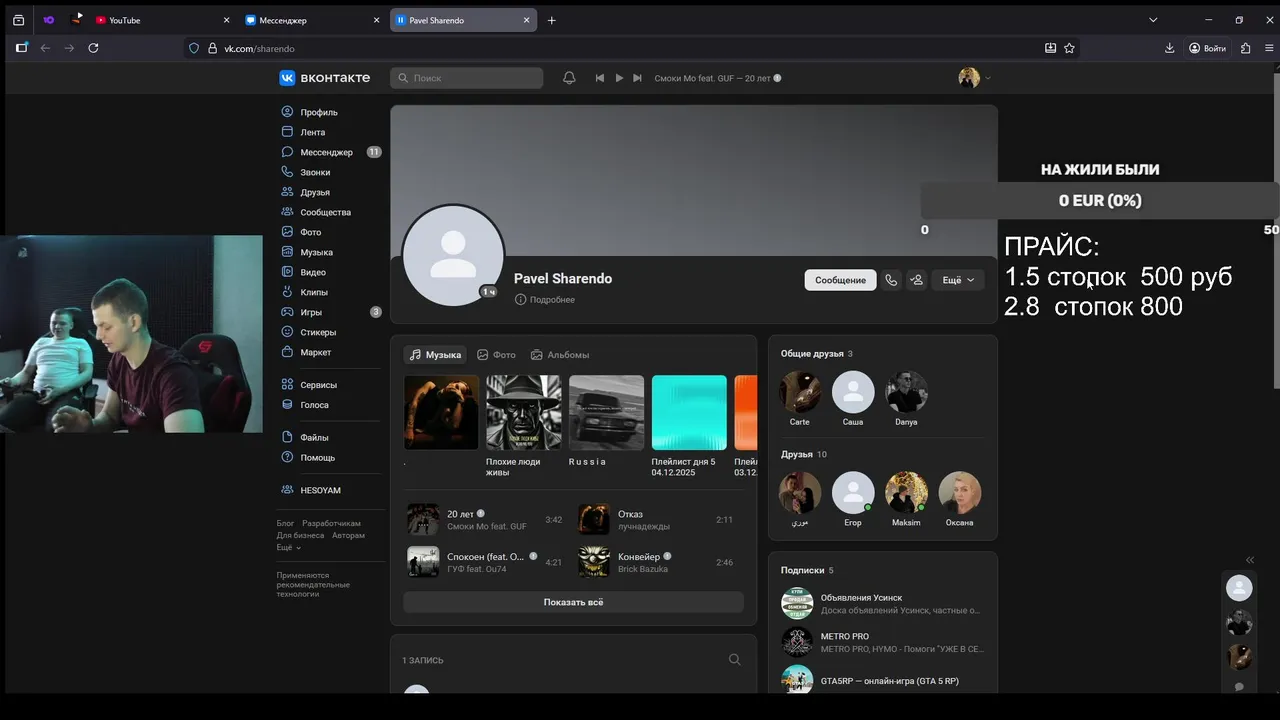Click the ВКонтакте logo

325,78
